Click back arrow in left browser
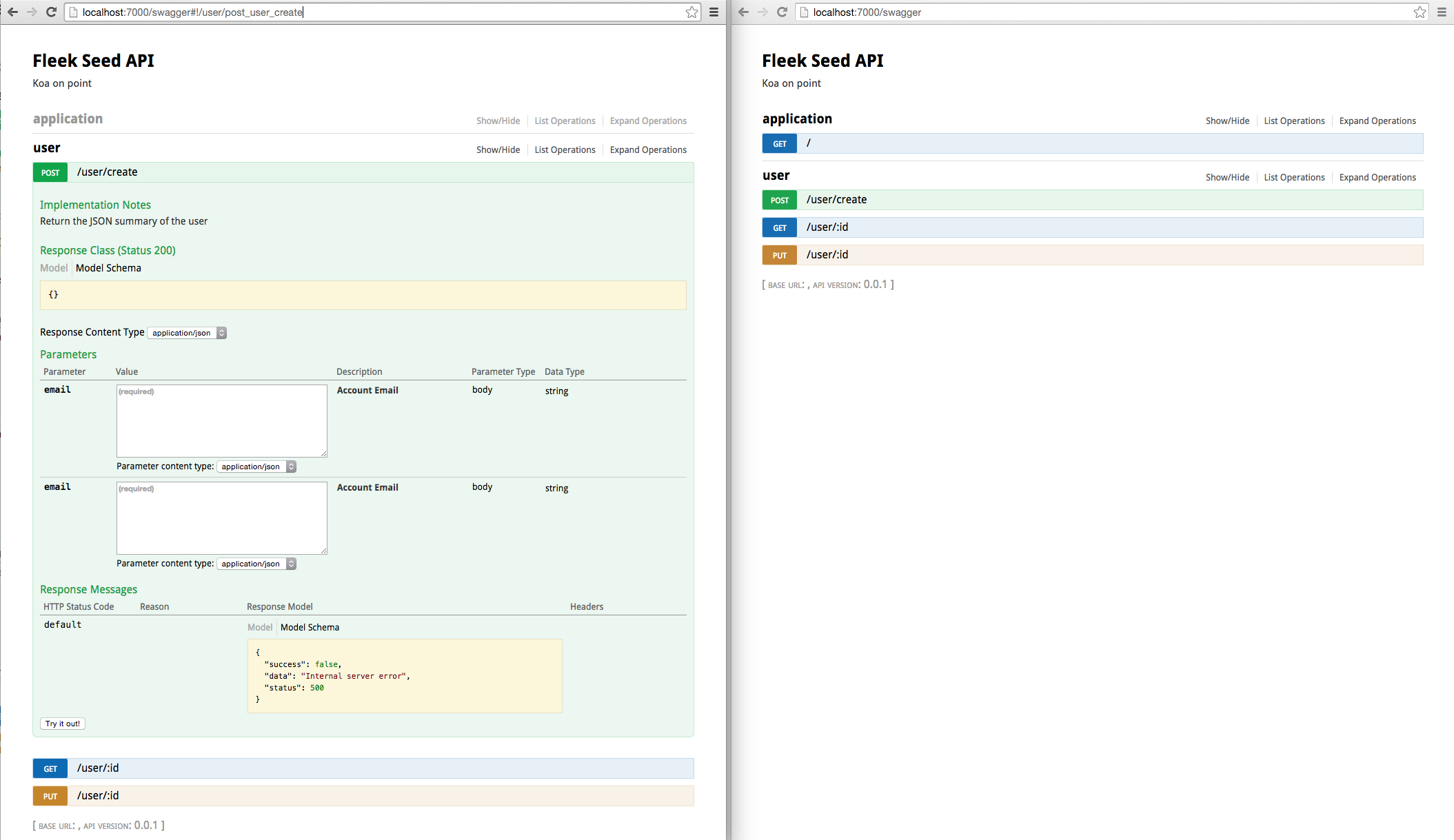 [12, 12]
